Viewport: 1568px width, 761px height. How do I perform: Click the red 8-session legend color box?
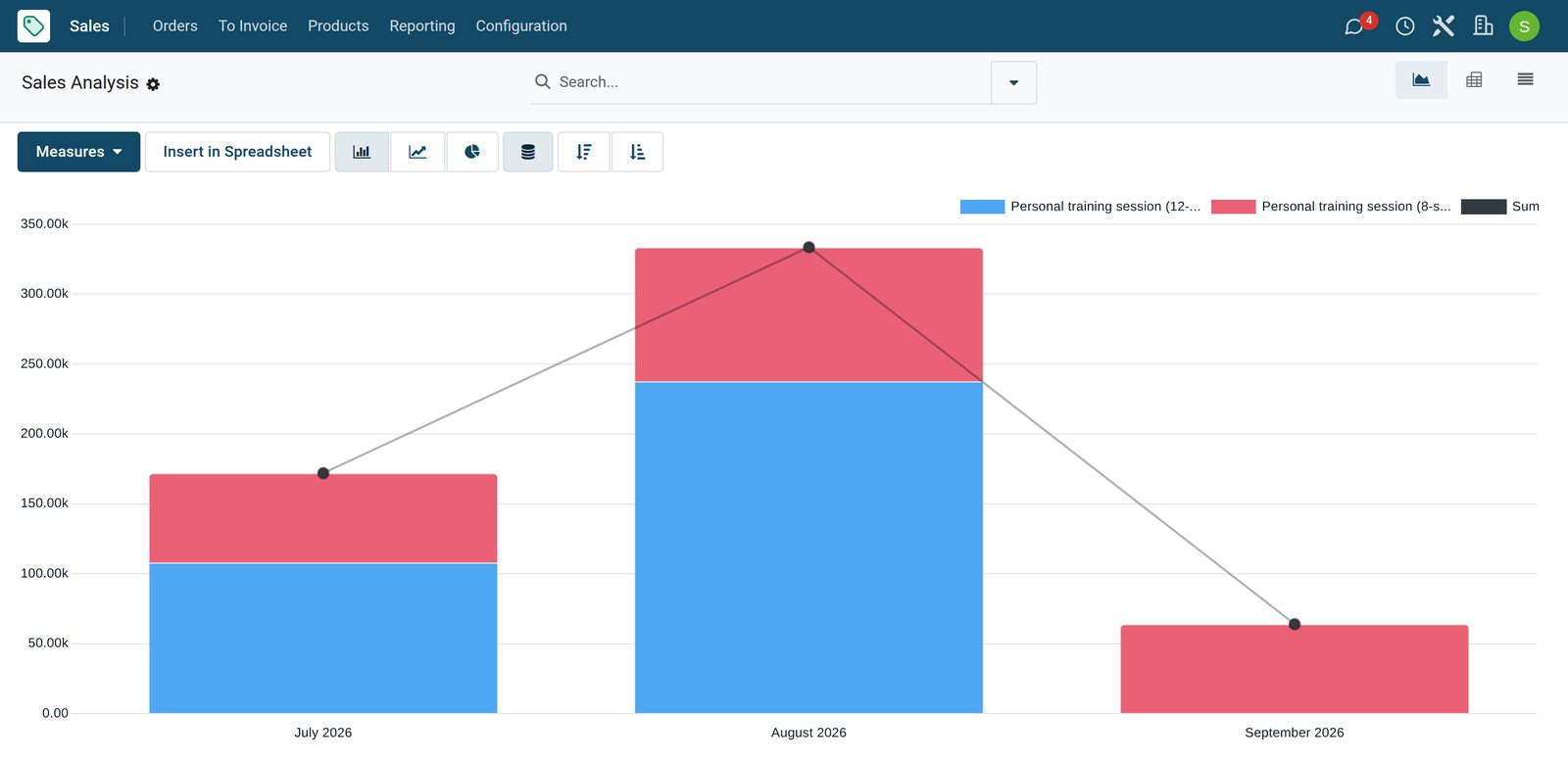point(1233,207)
